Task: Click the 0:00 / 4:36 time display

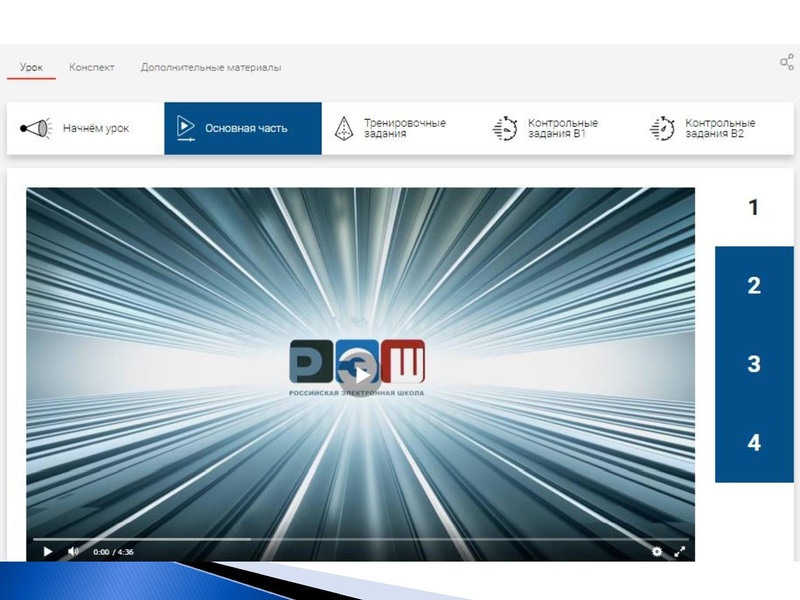Action: pyautogui.click(x=113, y=552)
